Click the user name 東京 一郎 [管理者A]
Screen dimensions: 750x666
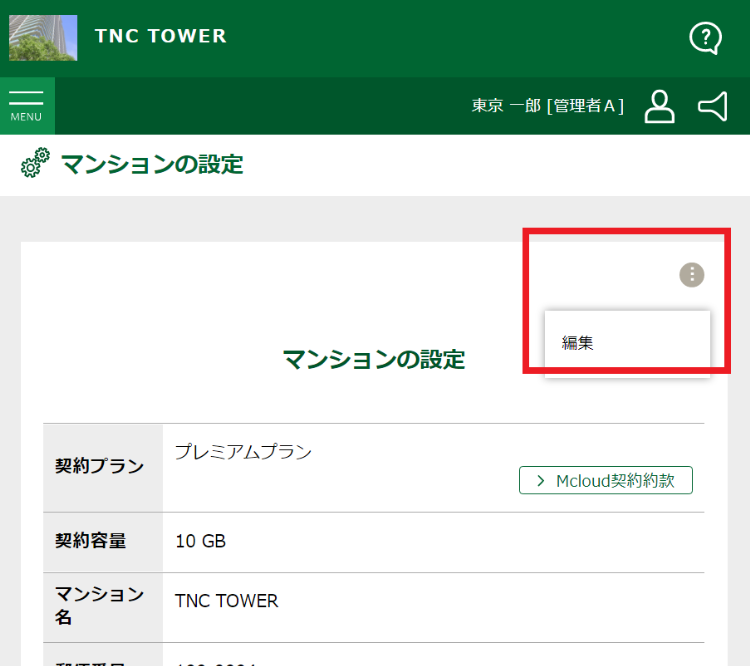point(547,106)
